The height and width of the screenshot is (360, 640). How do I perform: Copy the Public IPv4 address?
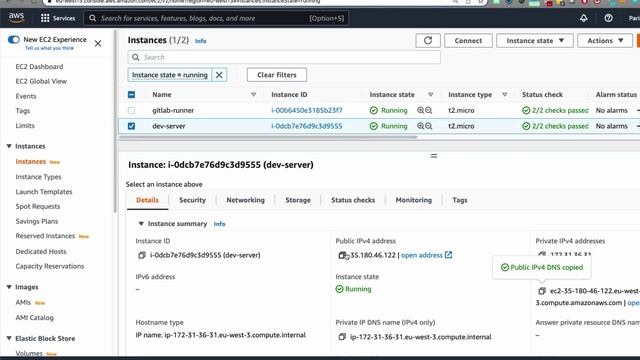(x=342, y=255)
